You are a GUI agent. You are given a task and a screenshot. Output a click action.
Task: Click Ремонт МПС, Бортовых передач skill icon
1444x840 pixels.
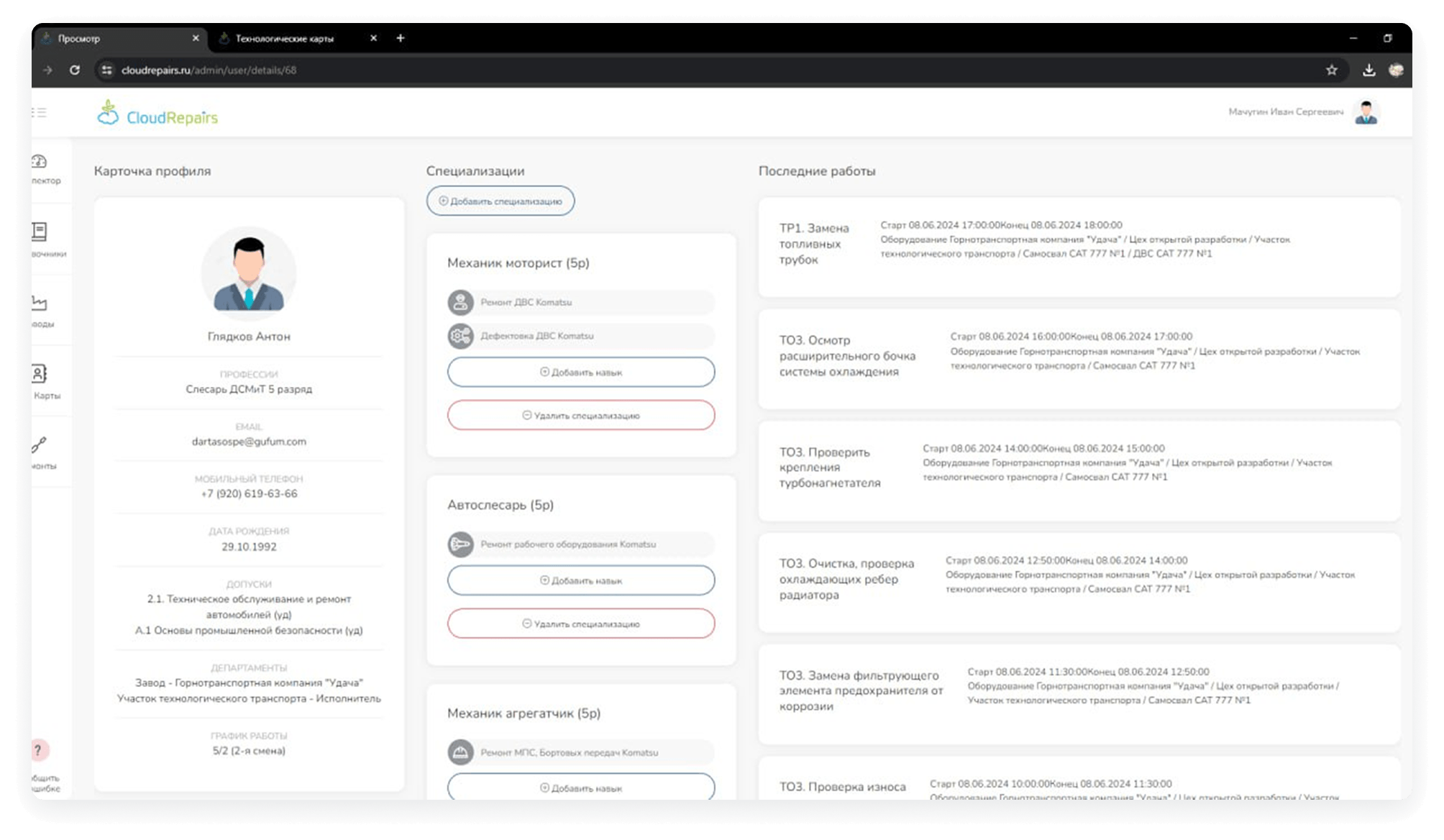(x=460, y=753)
